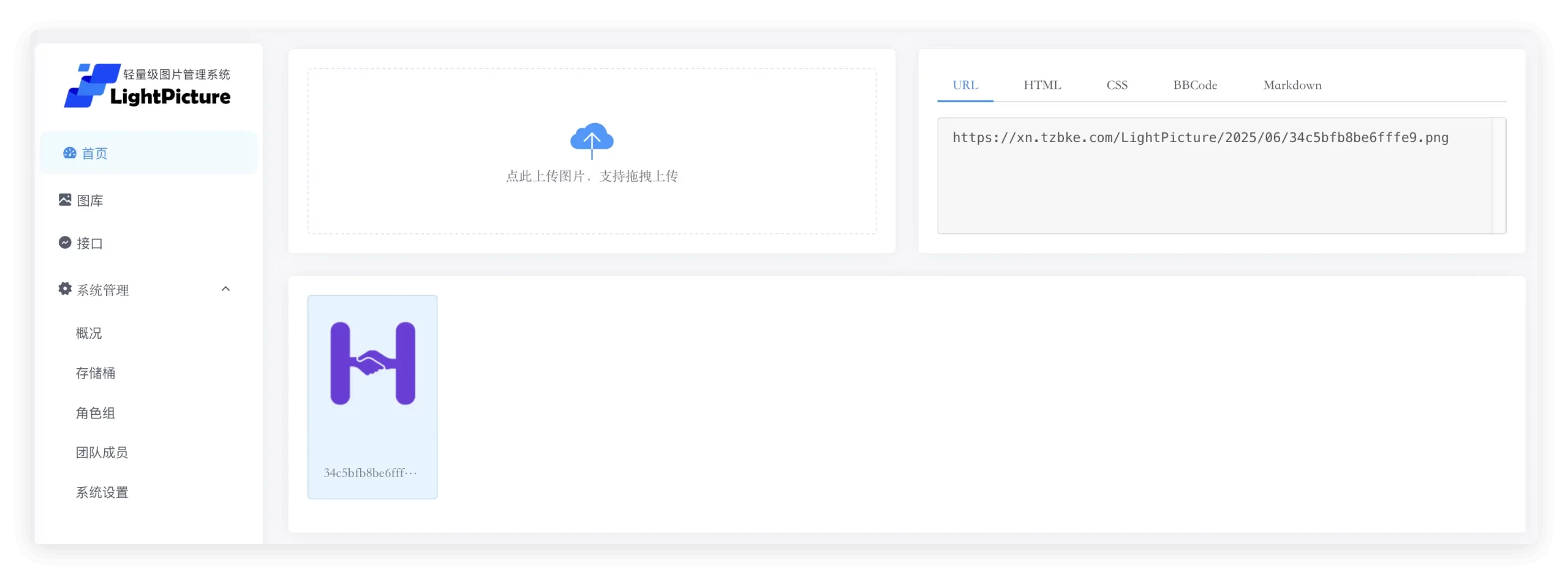This screenshot has width=1568, height=574.
Task: Open the 角色组 role group page
Action: 96,413
